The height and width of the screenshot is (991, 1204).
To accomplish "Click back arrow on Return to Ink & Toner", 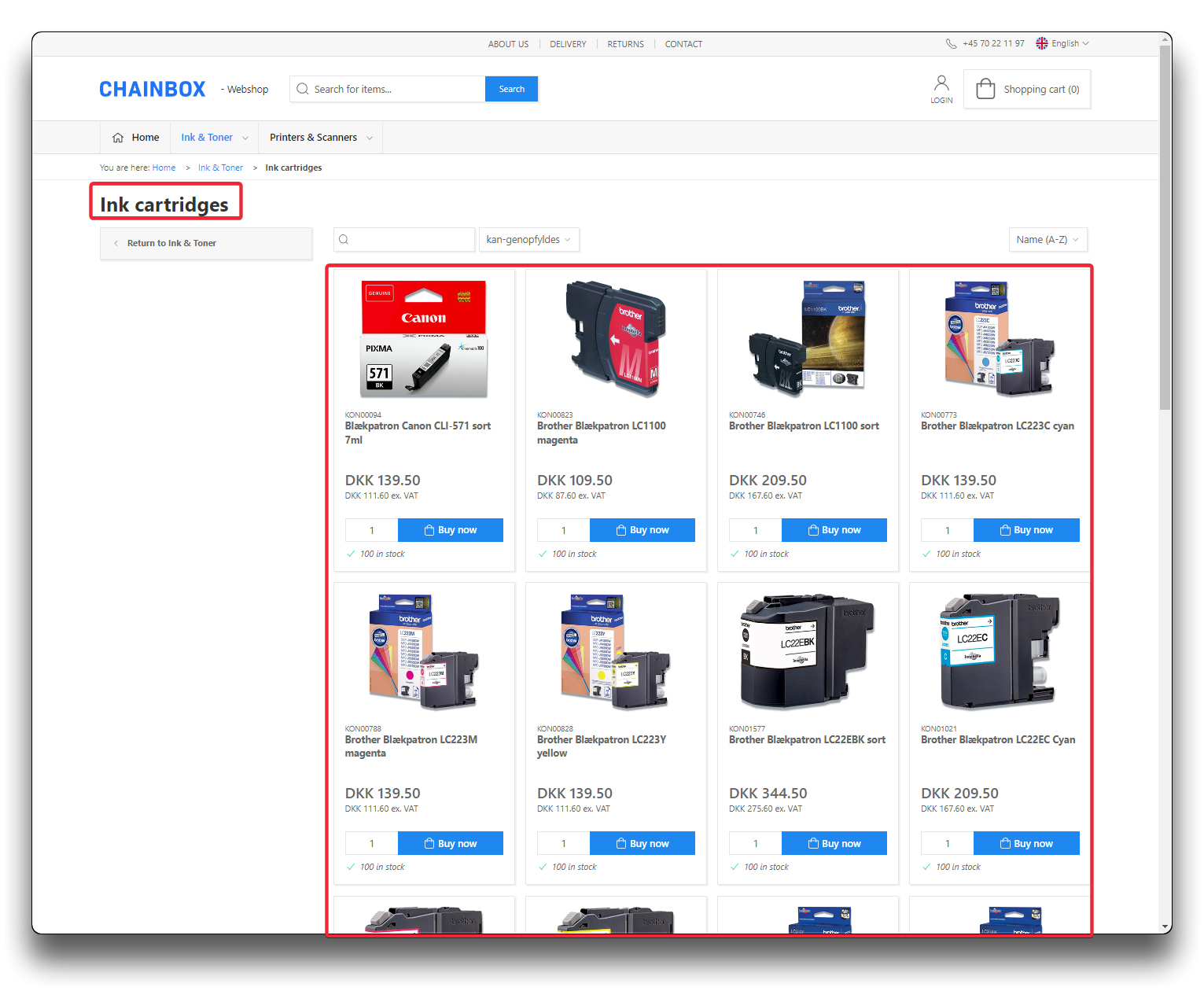I will point(116,244).
